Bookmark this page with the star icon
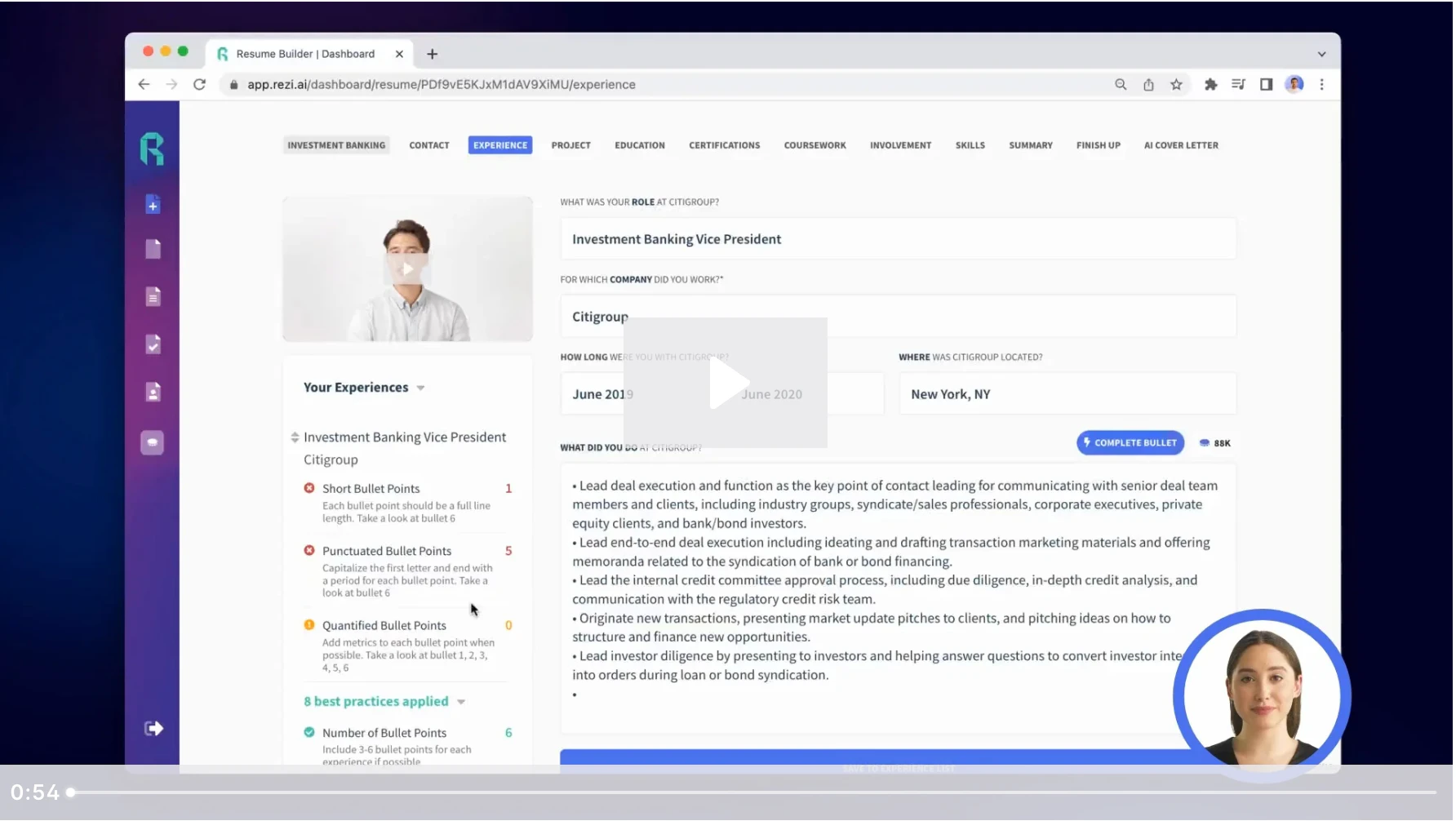 pos(1176,85)
